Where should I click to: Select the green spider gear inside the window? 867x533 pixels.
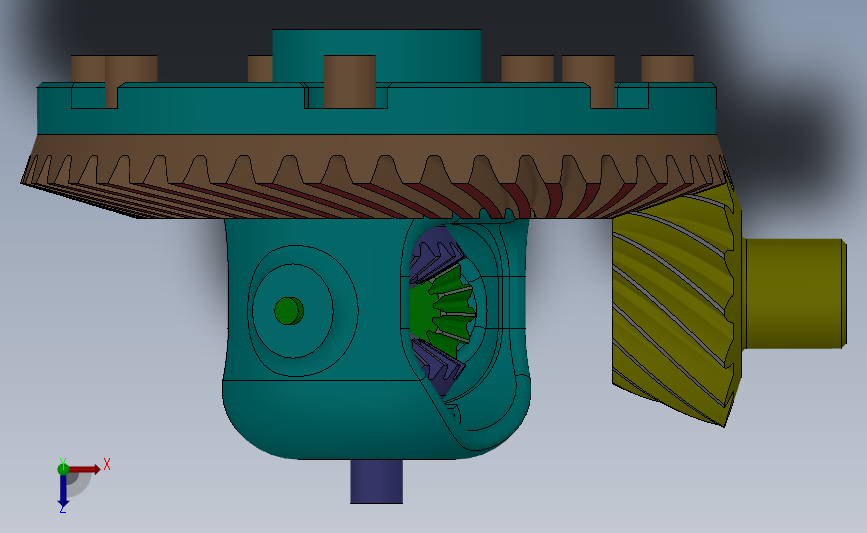tap(443, 312)
